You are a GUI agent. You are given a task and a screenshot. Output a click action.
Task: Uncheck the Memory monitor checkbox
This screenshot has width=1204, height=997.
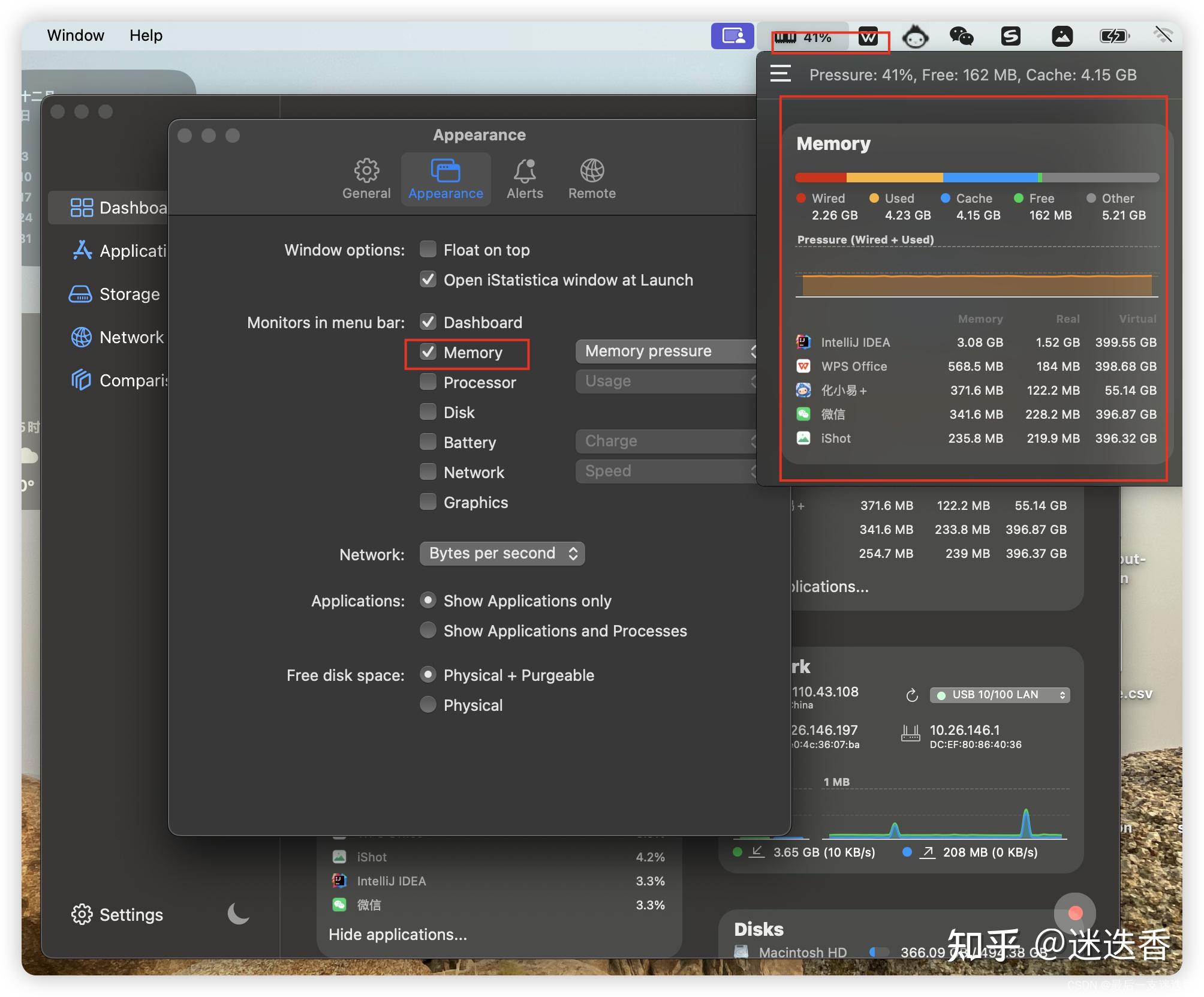(x=428, y=352)
